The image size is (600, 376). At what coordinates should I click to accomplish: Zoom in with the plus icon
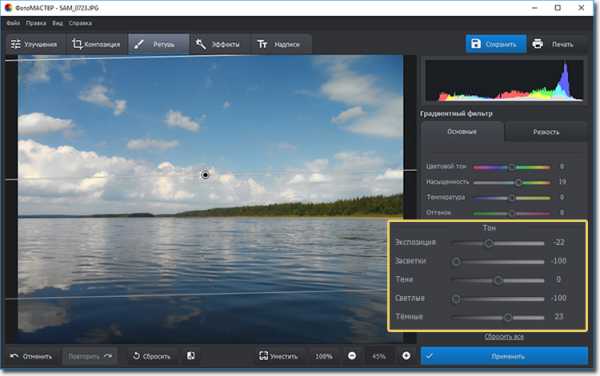click(x=406, y=356)
